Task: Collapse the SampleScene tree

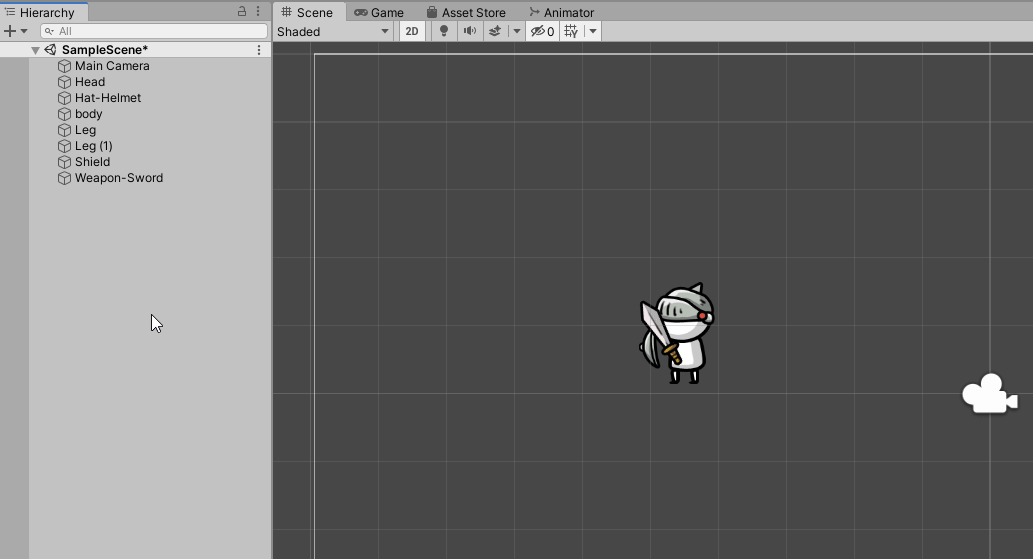Action: (x=35, y=50)
